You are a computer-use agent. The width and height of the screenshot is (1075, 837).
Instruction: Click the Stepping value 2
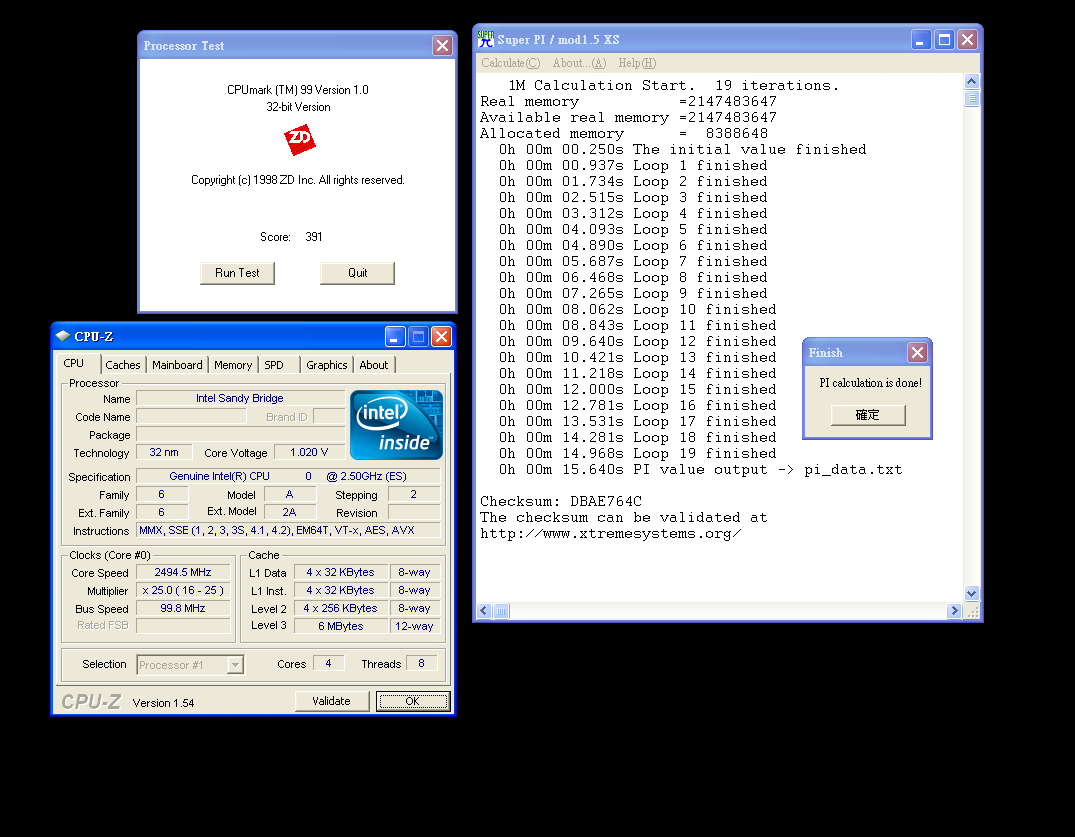[x=413, y=494]
